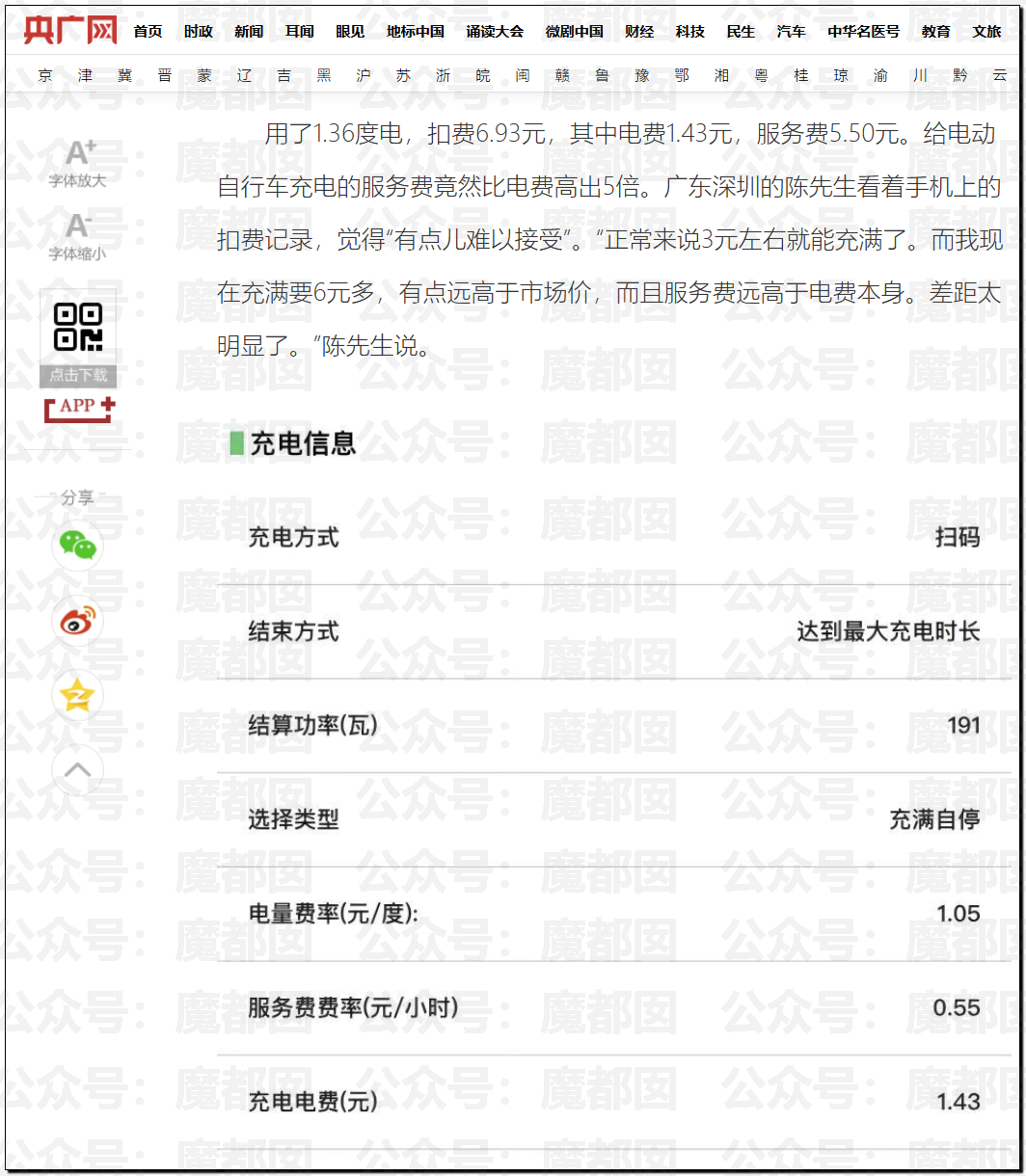Select region 川 in province bar
Viewport: 1026px width, 1176px height.
920,75
